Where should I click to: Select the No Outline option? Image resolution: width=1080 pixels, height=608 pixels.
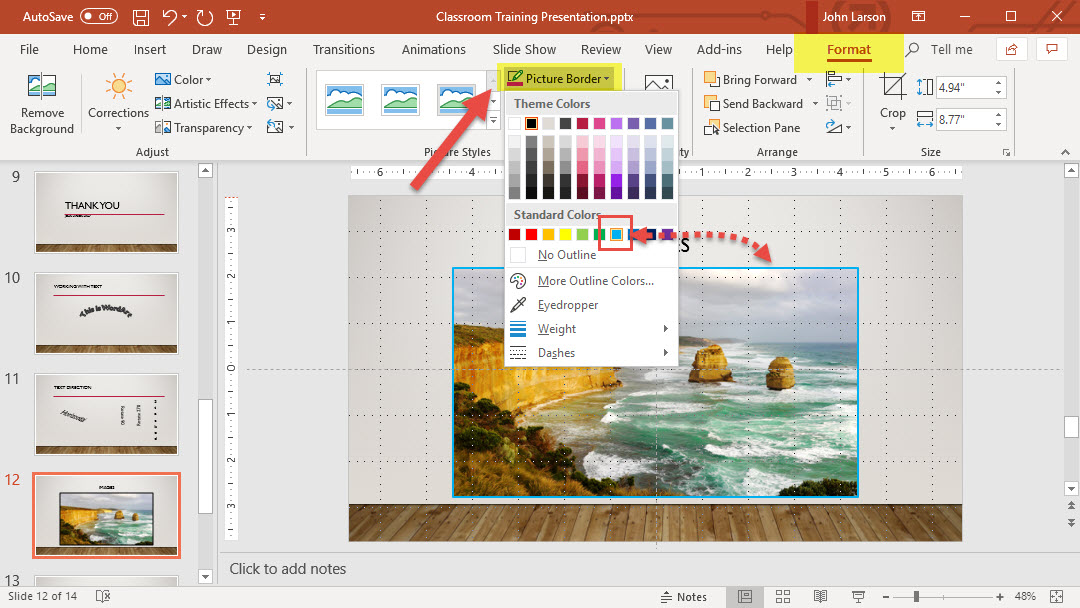point(566,255)
